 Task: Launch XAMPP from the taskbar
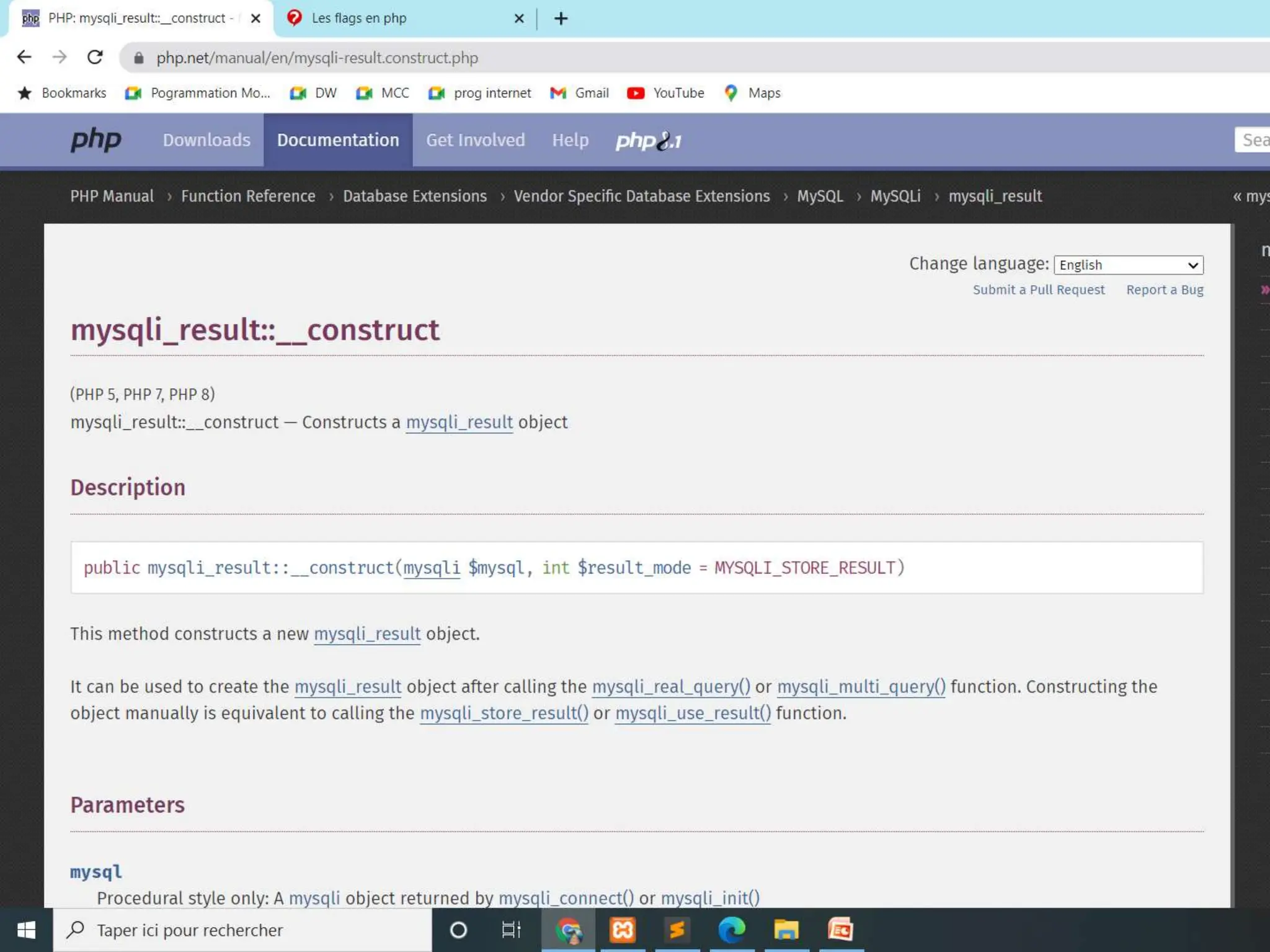(623, 930)
